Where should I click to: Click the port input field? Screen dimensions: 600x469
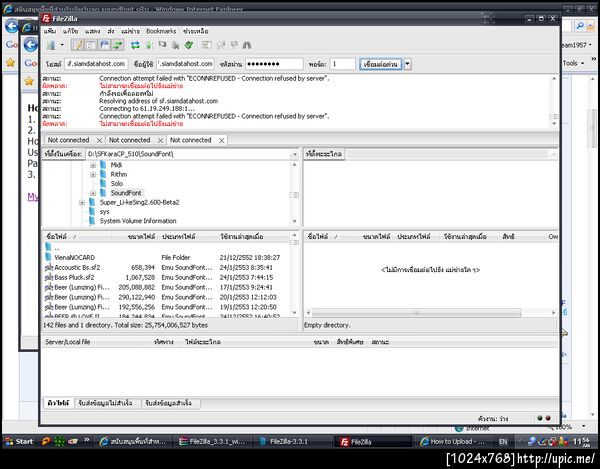coord(342,64)
